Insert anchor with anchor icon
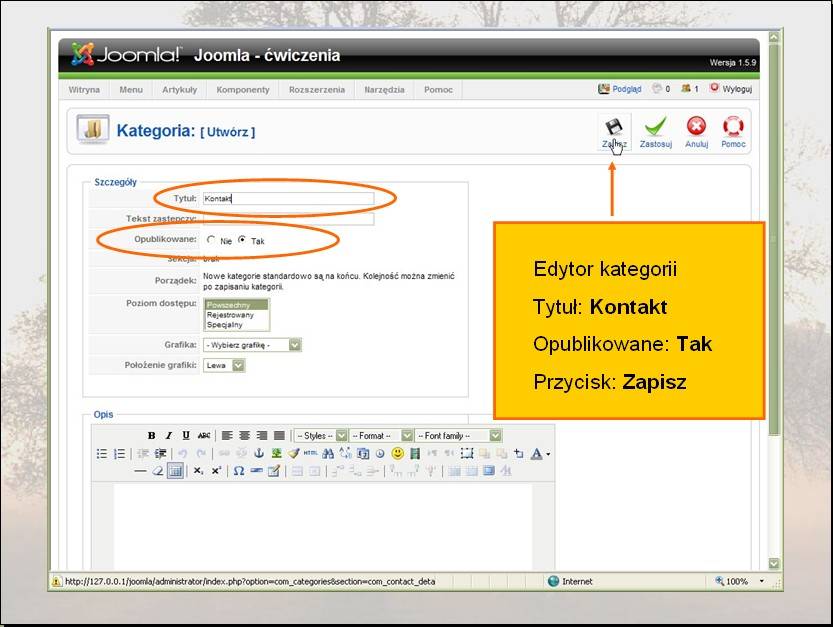833x627 pixels. [x=259, y=453]
